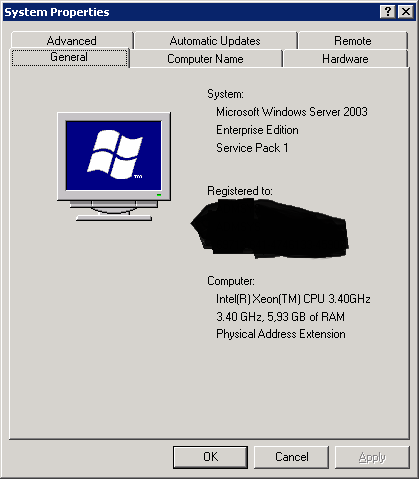
Task: Click the Microsoft Windows Server 2003 text
Action: (292, 112)
